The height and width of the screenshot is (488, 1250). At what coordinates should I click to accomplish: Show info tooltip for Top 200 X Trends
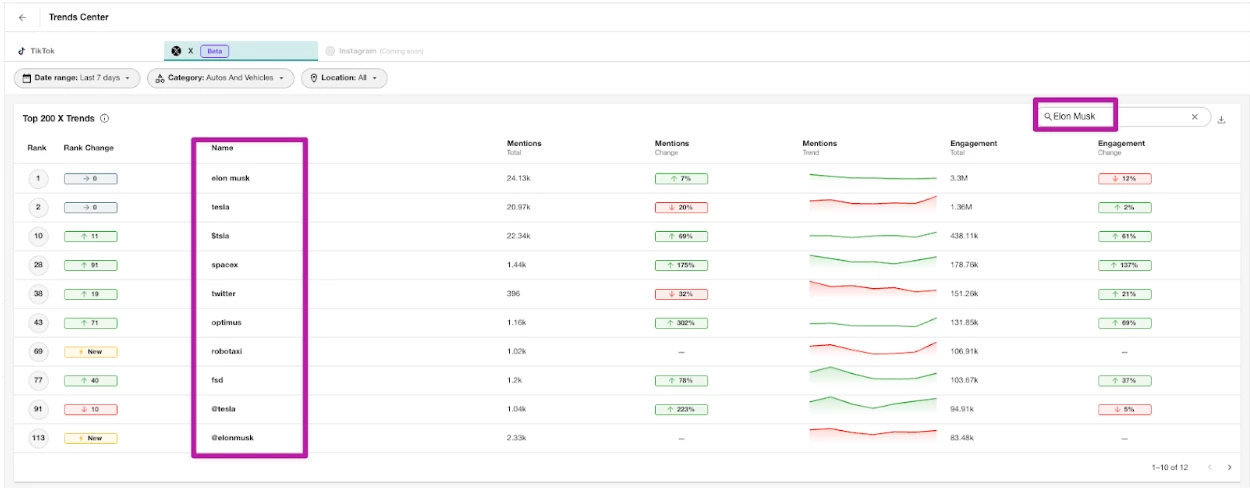(x=105, y=118)
